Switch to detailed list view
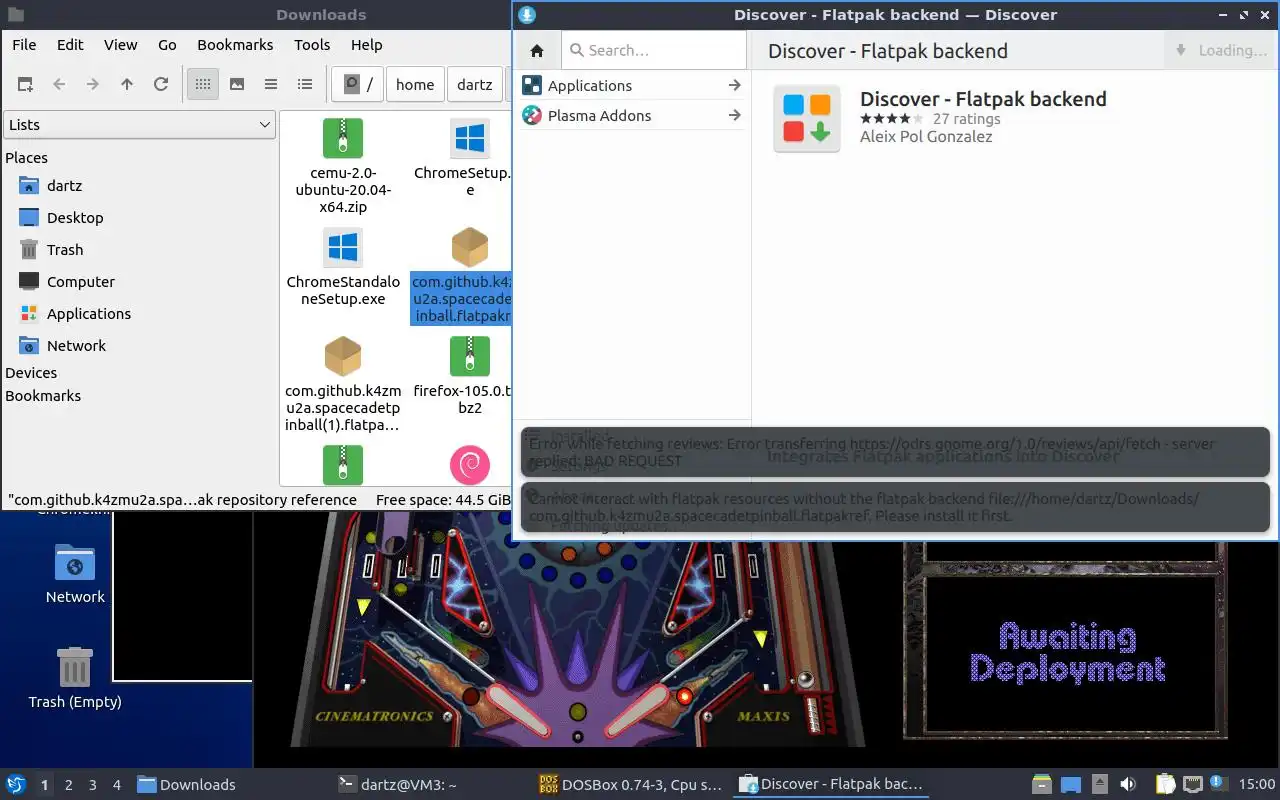Viewport: 1280px width, 800px height. (x=305, y=85)
